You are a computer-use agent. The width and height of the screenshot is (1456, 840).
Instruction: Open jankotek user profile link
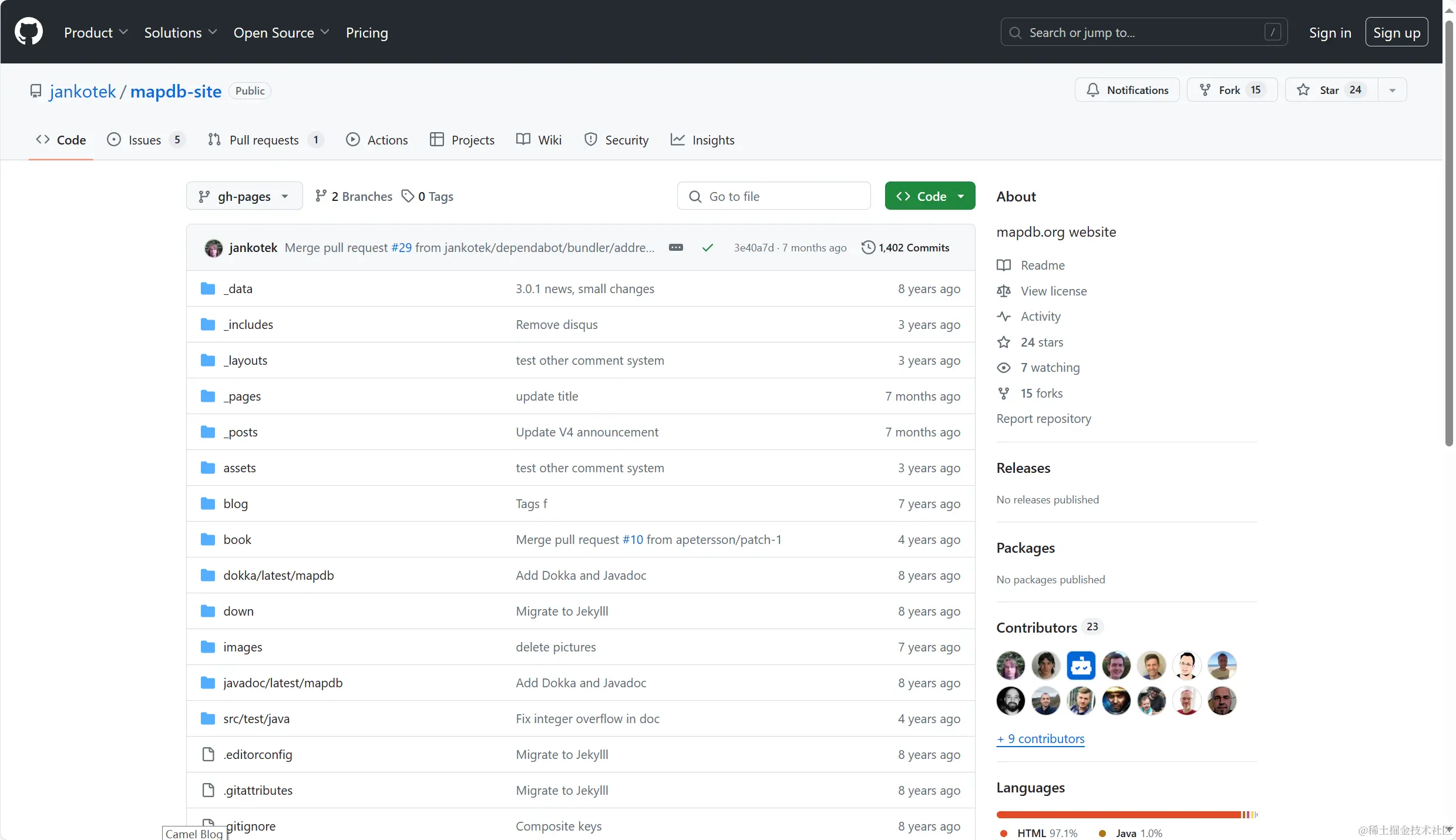(83, 91)
